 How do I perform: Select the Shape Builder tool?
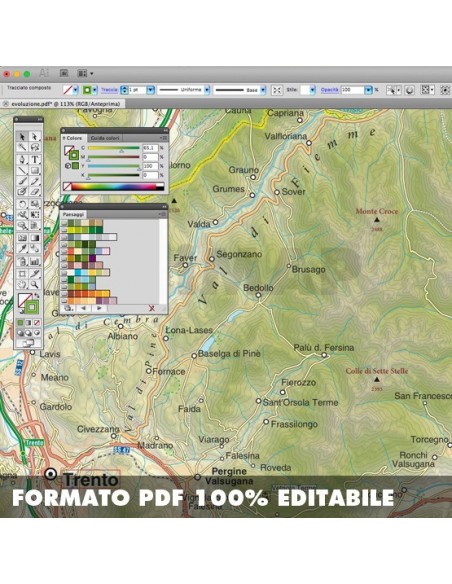pos(22,225)
